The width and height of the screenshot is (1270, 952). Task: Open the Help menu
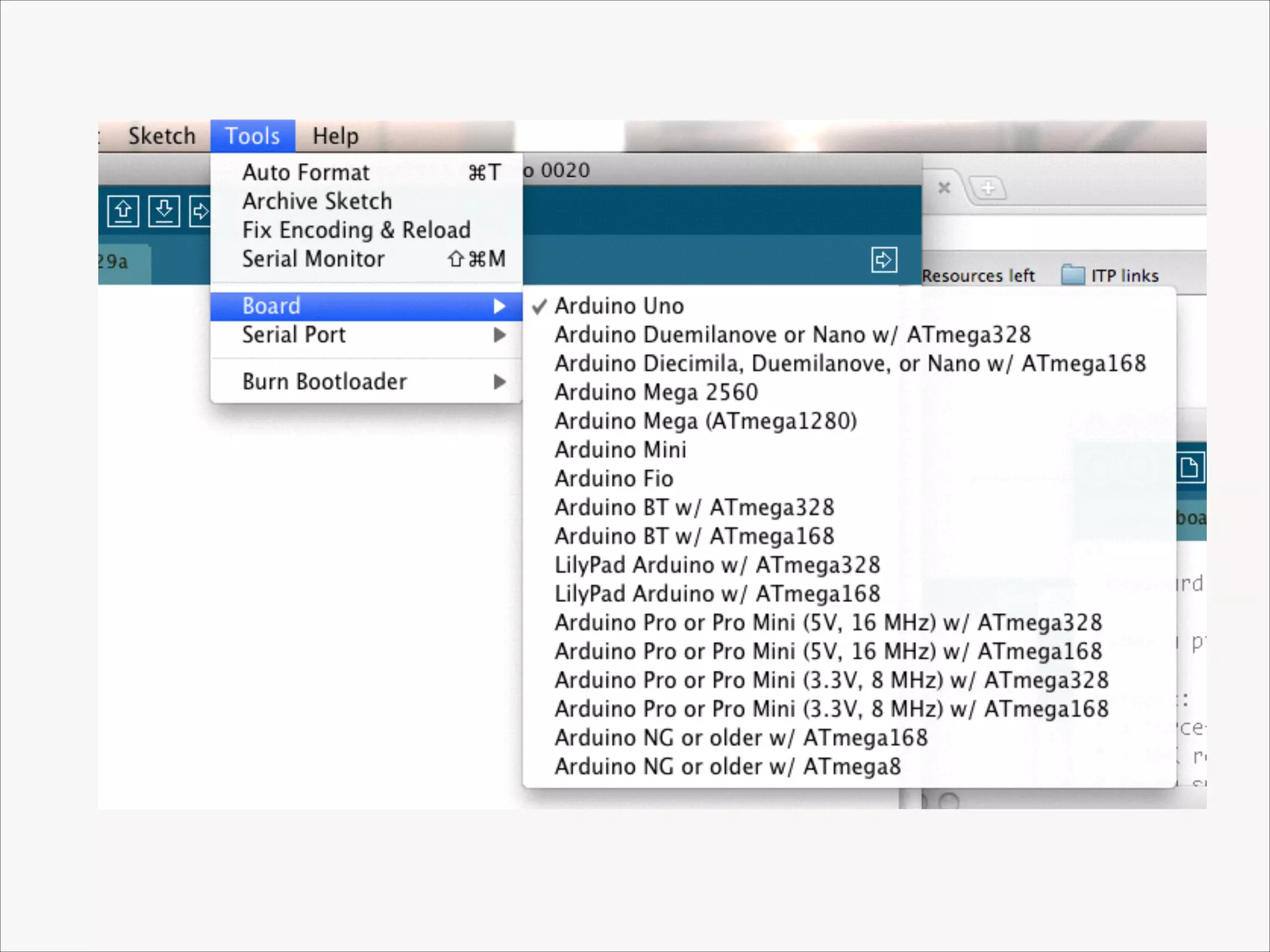[x=335, y=136]
